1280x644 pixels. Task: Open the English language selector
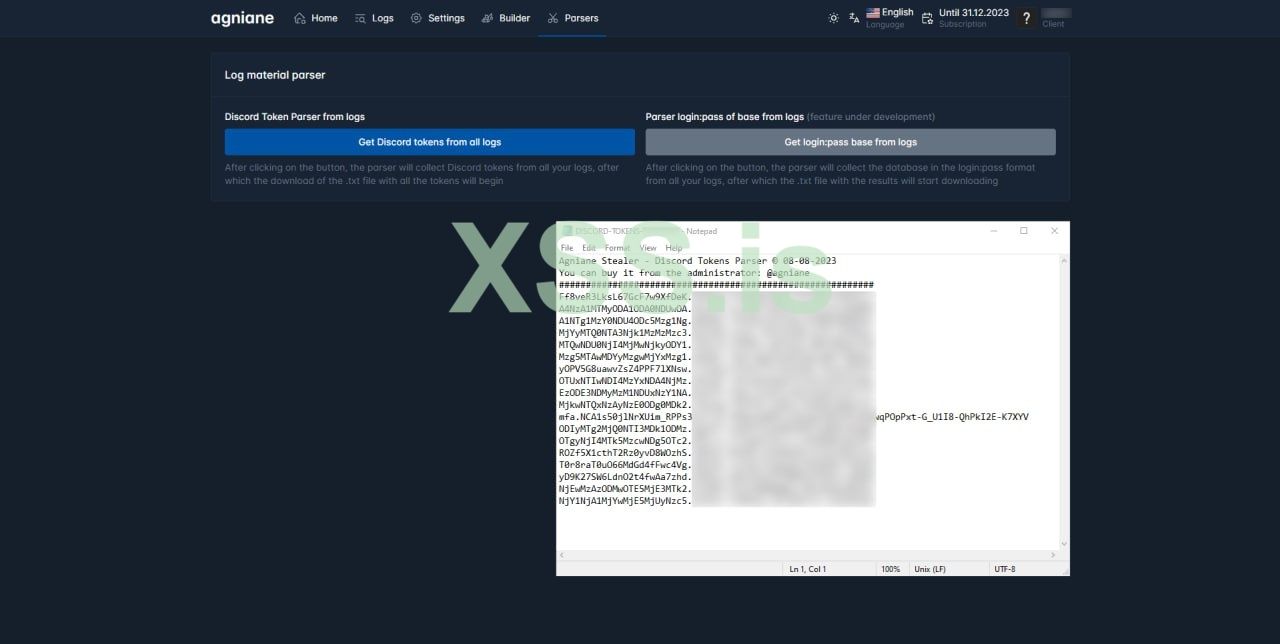890,18
